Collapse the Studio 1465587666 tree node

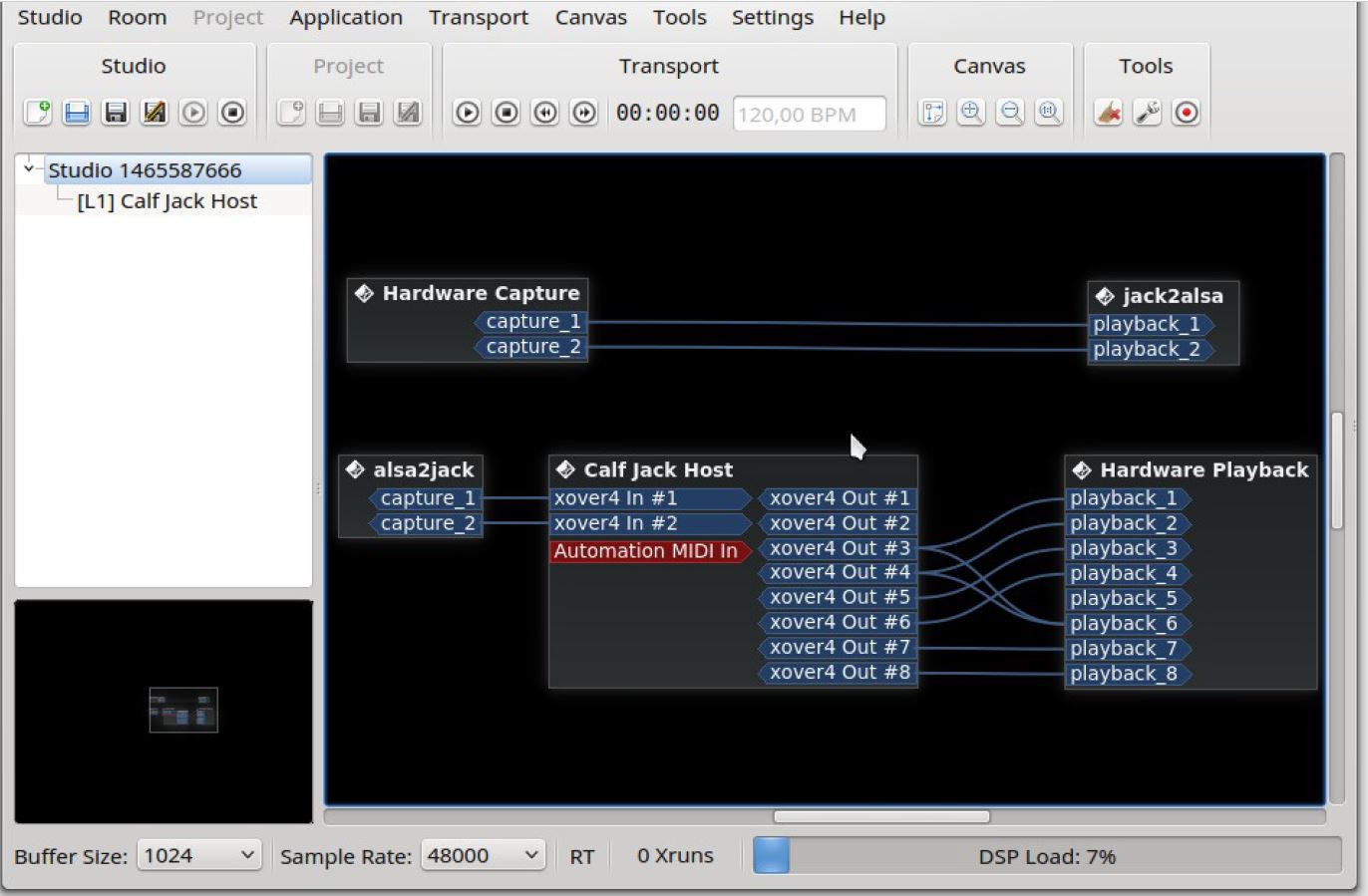tap(29, 169)
